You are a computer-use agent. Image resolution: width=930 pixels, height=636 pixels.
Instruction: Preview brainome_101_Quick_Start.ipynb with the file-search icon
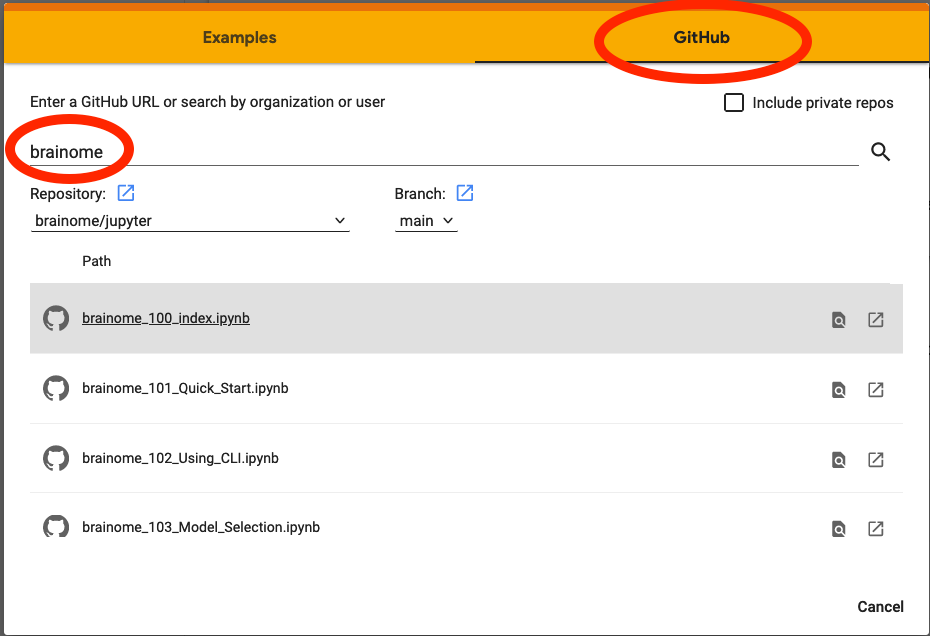[839, 390]
